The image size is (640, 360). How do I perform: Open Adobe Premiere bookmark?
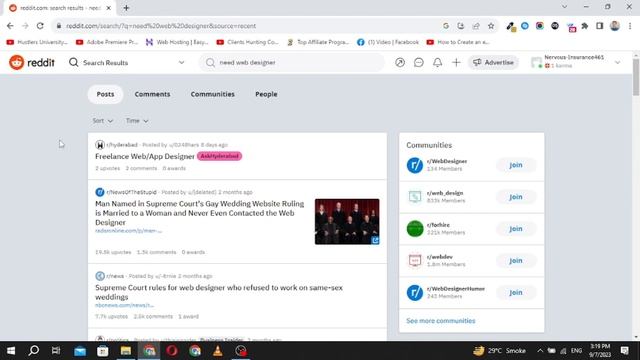click(x=107, y=42)
